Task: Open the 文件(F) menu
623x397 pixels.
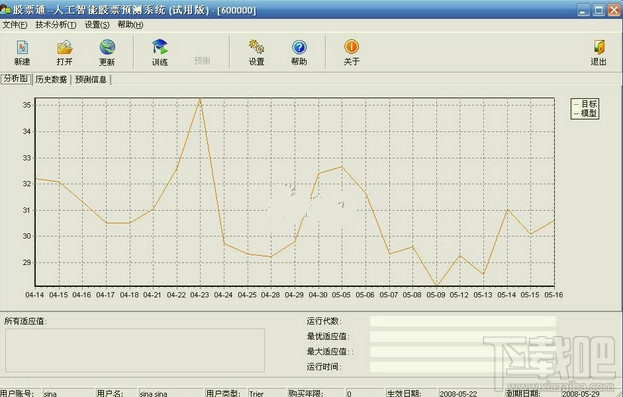Action: [x=15, y=25]
